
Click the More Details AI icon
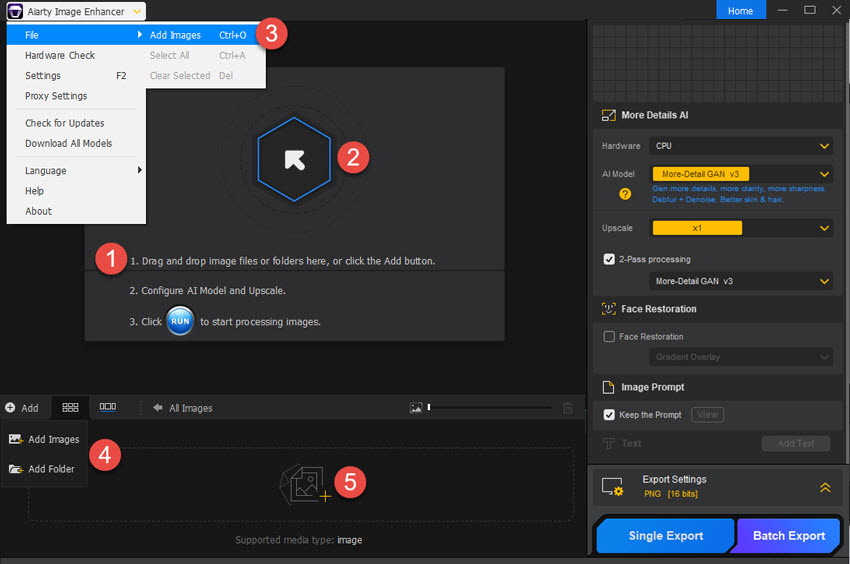point(609,115)
